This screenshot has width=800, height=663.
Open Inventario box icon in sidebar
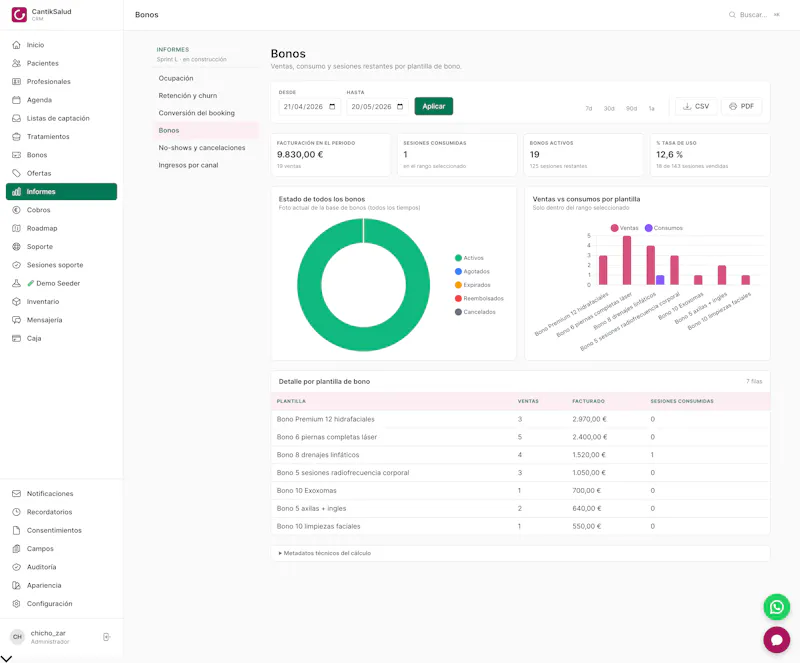pos(16,302)
